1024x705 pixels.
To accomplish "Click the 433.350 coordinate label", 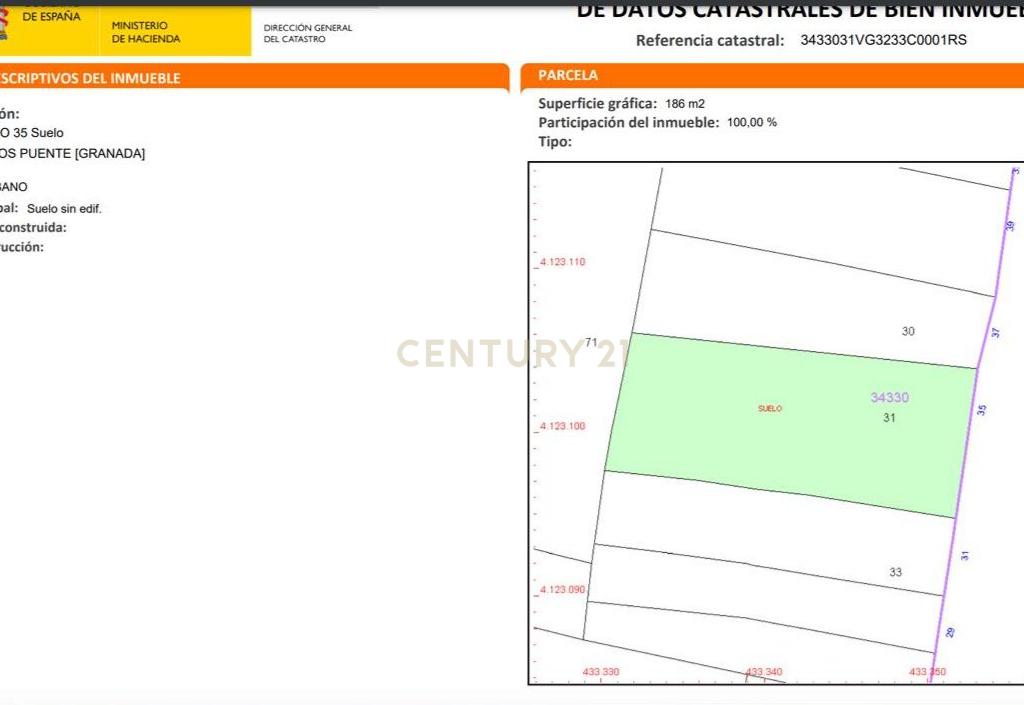I will click(927, 672).
